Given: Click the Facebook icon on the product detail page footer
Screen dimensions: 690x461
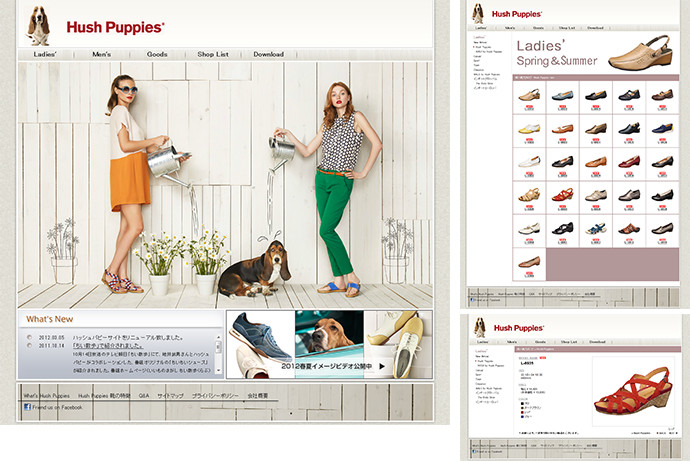Looking at the screenshot, I should coord(473,451).
